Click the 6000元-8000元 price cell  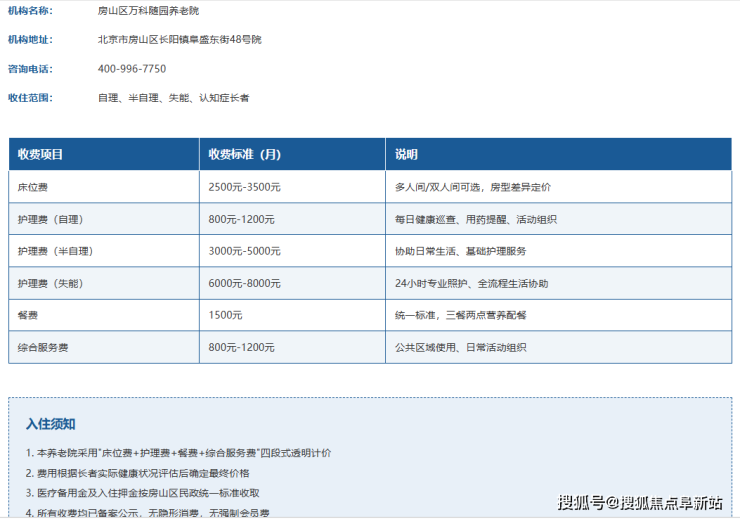click(x=292, y=283)
